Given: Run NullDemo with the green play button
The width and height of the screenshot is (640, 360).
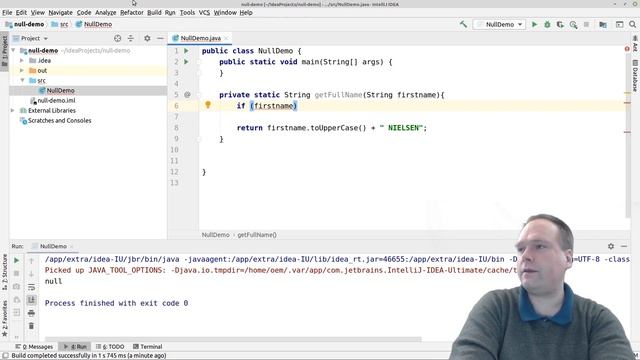Looking at the screenshot, I should 534,24.
